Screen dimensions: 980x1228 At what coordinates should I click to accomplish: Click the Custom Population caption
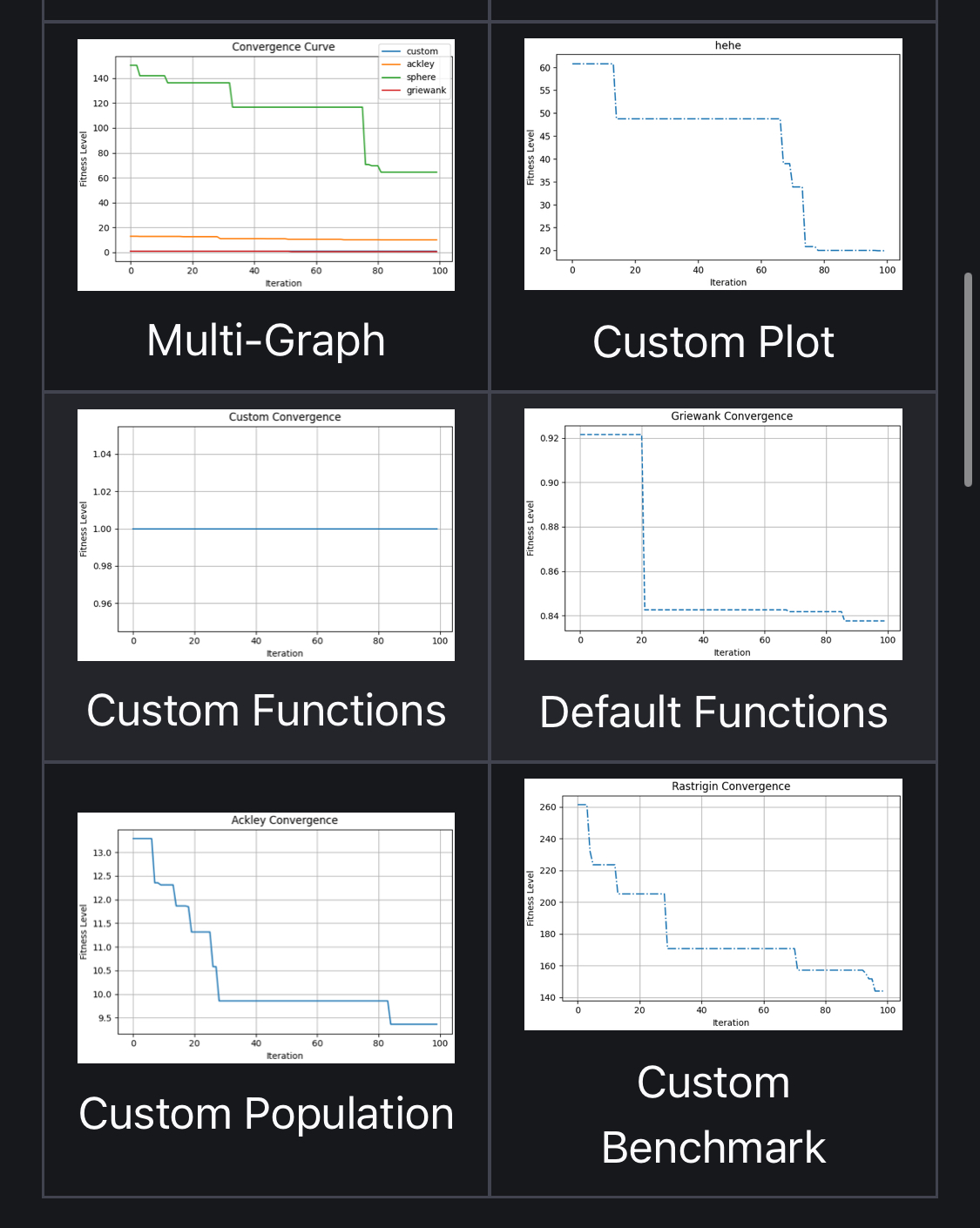[x=266, y=1114]
